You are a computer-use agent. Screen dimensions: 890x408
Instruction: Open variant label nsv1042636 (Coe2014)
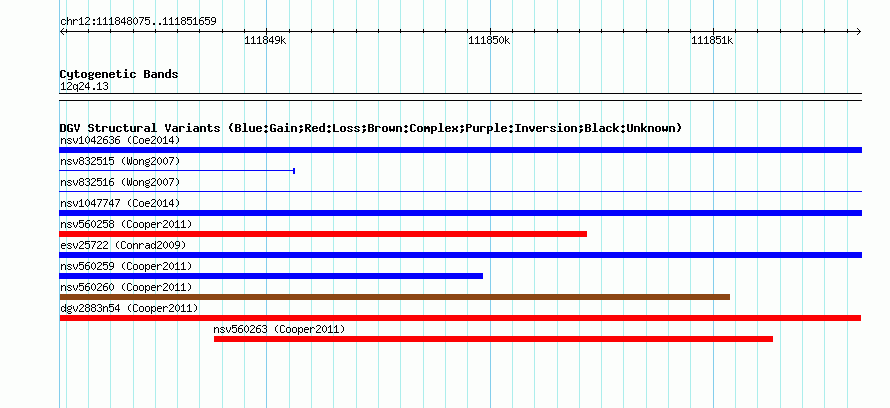[120, 140]
